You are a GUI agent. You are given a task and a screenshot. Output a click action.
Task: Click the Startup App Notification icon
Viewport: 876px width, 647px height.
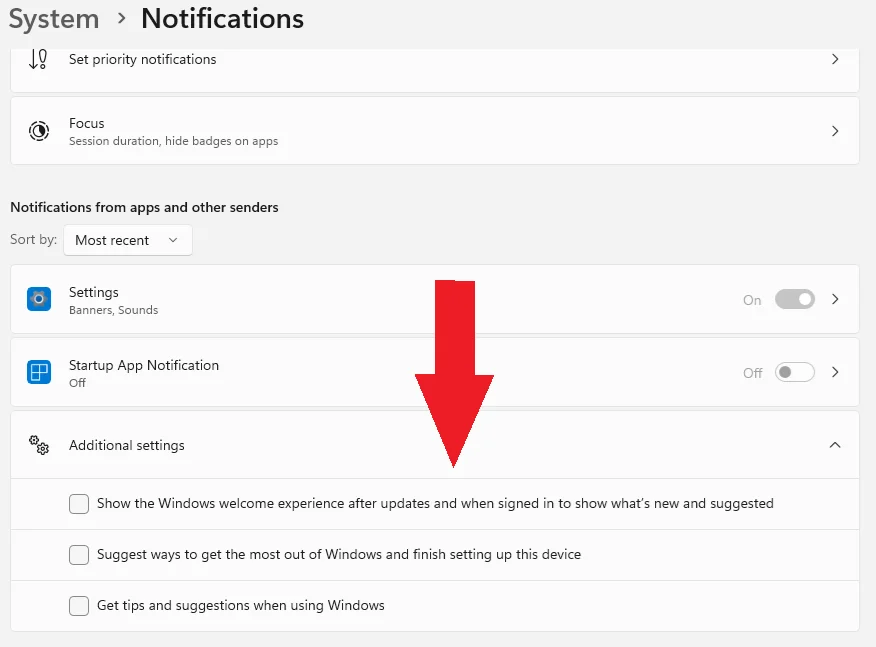click(39, 372)
